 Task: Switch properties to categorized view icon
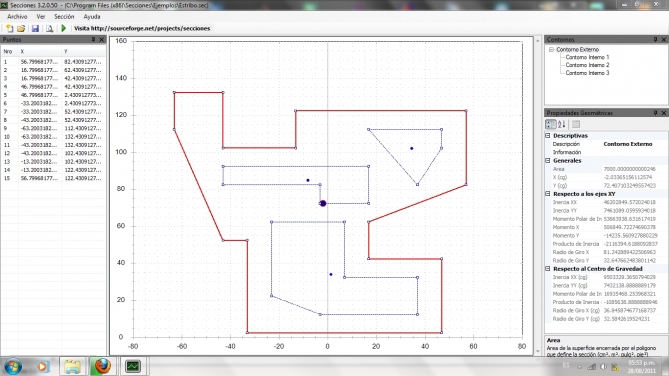(x=550, y=124)
